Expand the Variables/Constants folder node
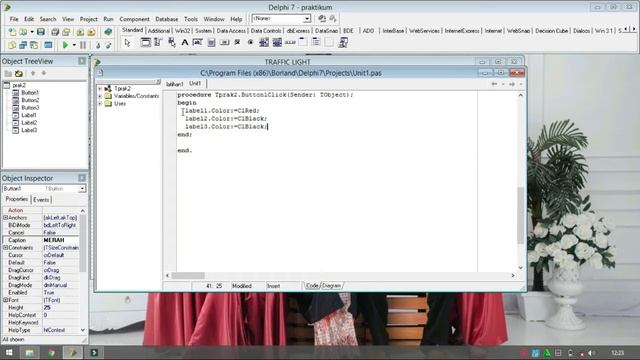This screenshot has height=360, width=640. click(x=100, y=96)
